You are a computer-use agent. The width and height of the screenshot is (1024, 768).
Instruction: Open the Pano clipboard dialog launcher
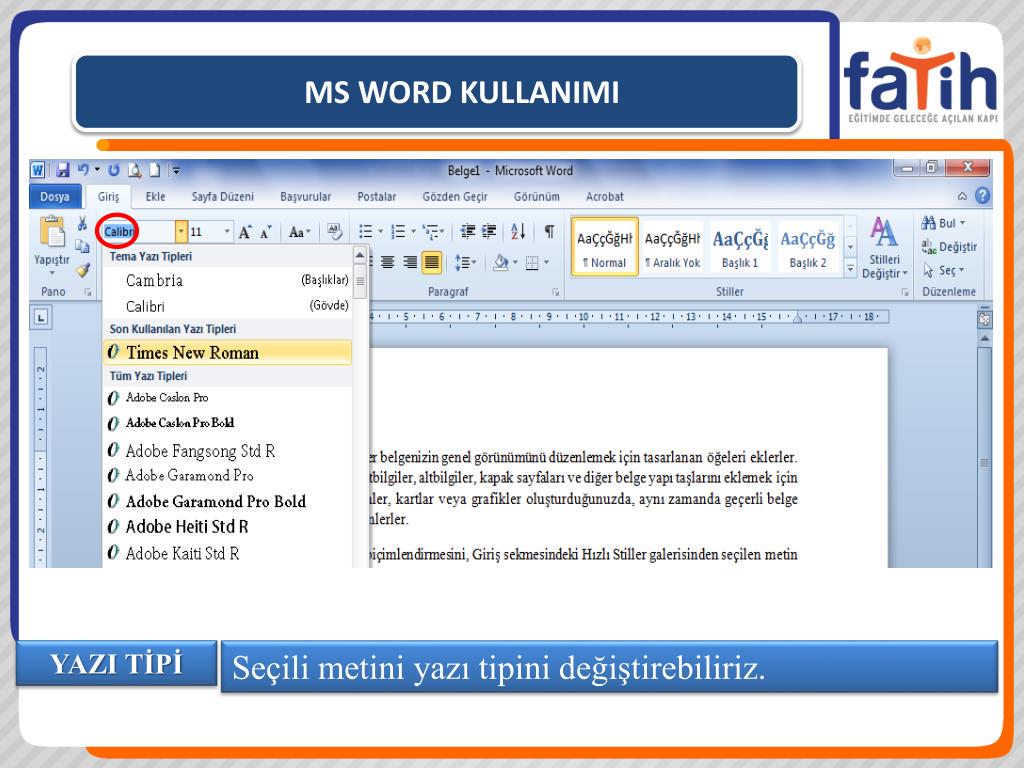(x=88, y=292)
